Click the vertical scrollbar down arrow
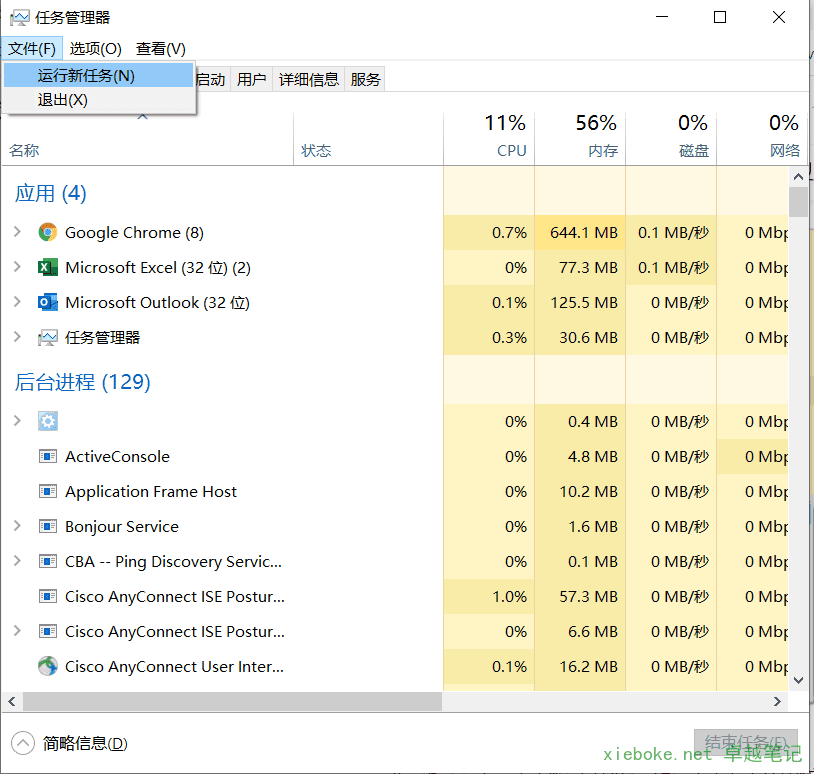 pyautogui.click(x=797, y=678)
